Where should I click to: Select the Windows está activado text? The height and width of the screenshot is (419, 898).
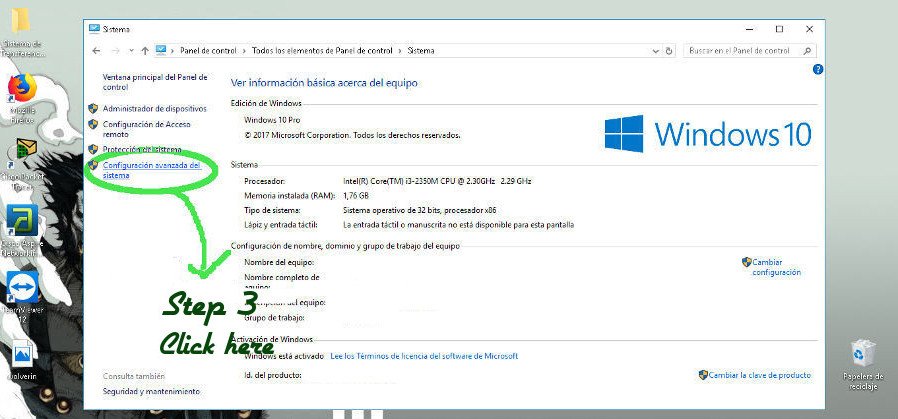[284, 356]
